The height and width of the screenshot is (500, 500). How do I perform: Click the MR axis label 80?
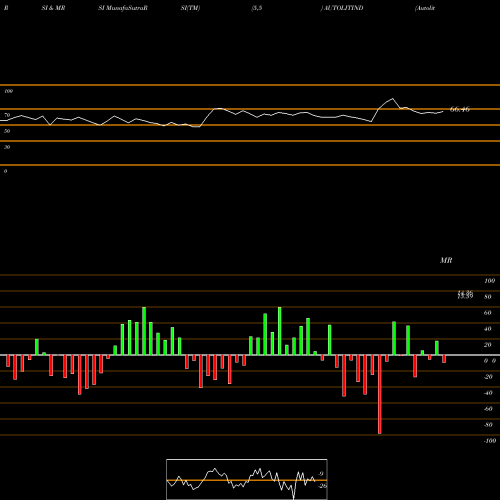pyautogui.click(x=488, y=297)
